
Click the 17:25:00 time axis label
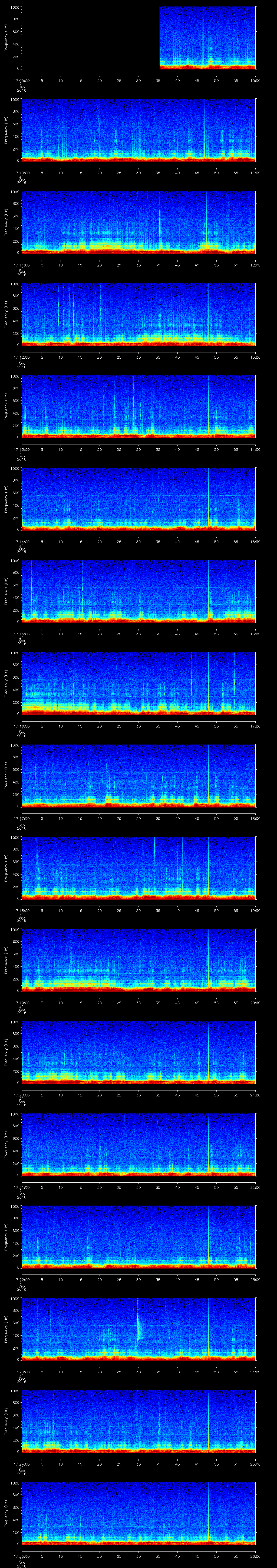click(x=21, y=1556)
